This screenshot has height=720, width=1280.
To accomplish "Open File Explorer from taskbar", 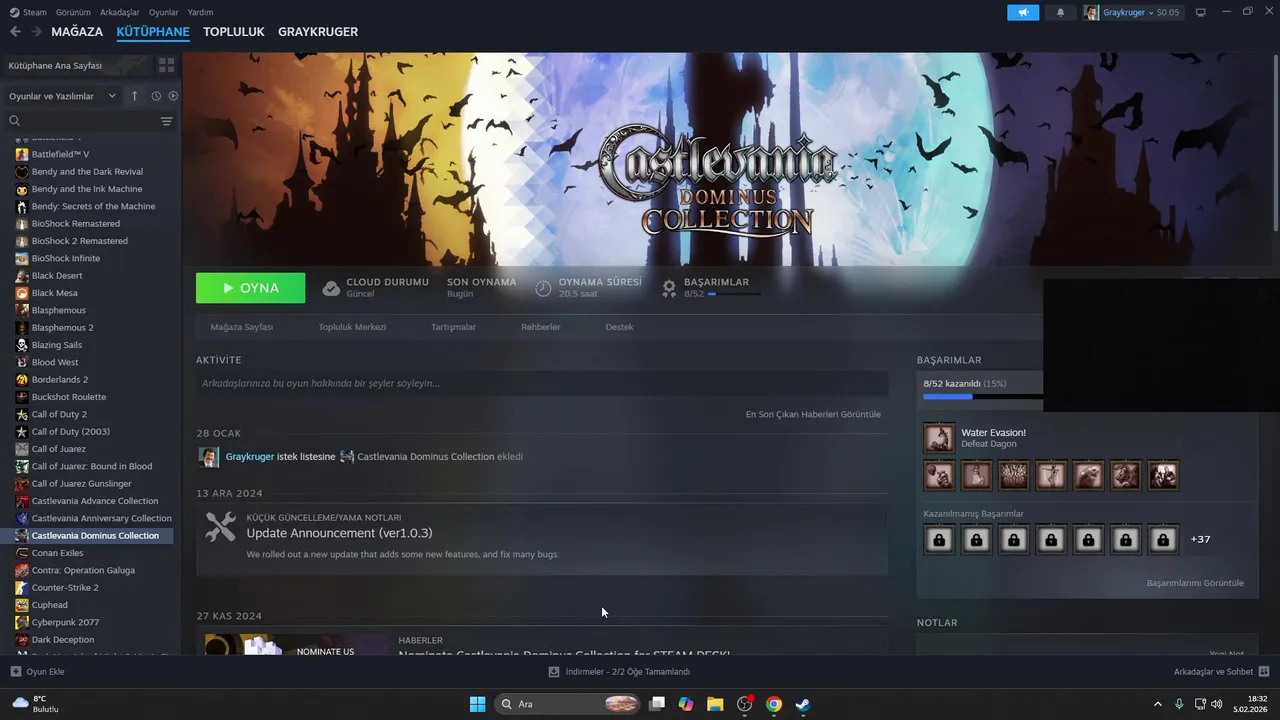I will click(x=715, y=704).
